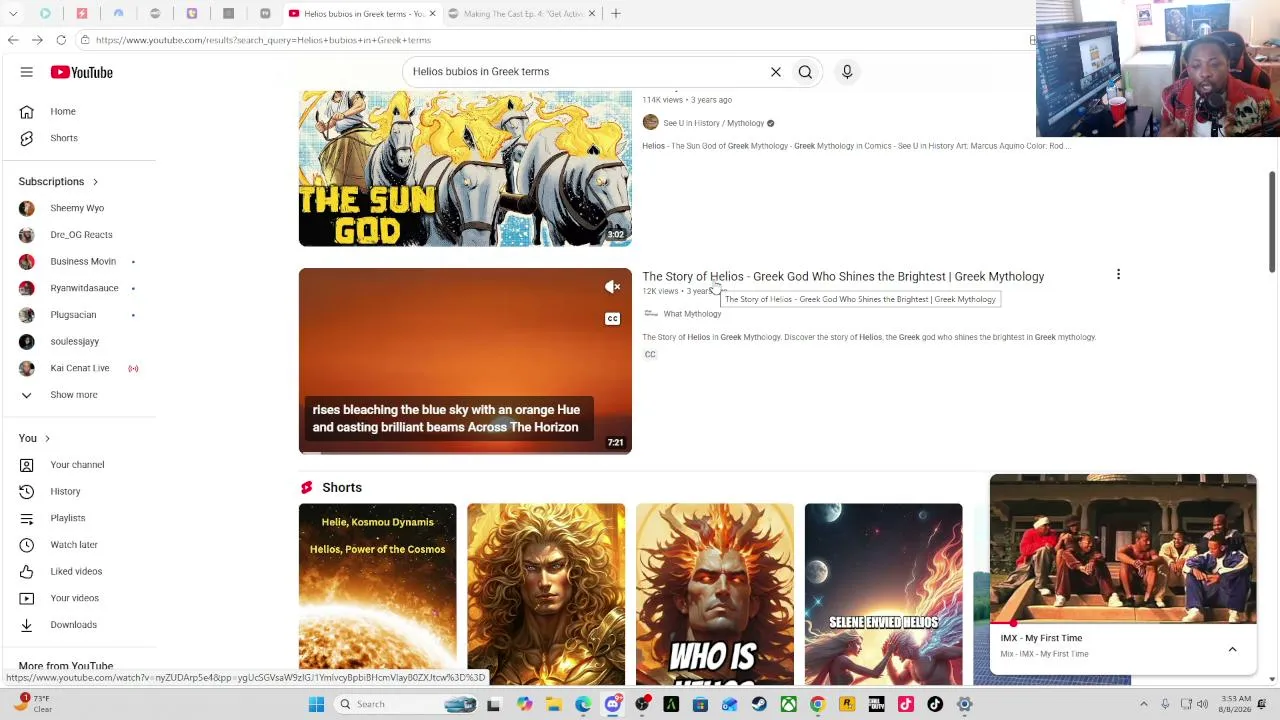Open Steam from the taskbar
This screenshot has width=1280, height=720.
tap(759, 704)
